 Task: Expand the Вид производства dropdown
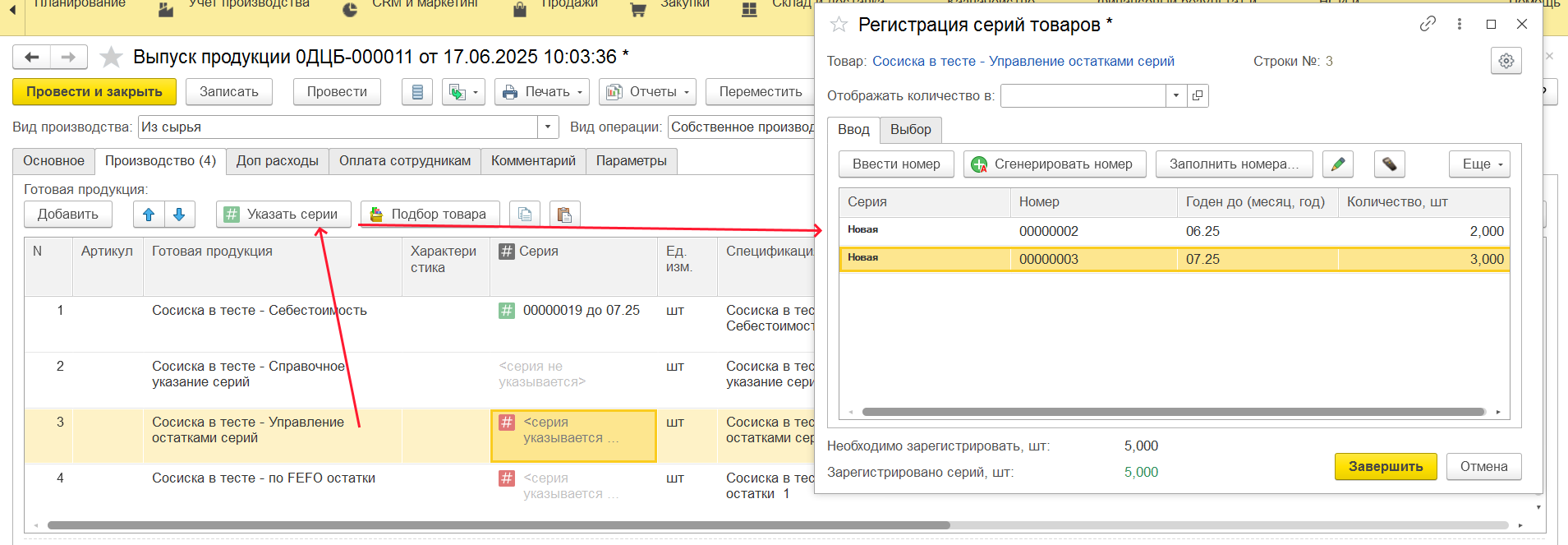pos(548,127)
